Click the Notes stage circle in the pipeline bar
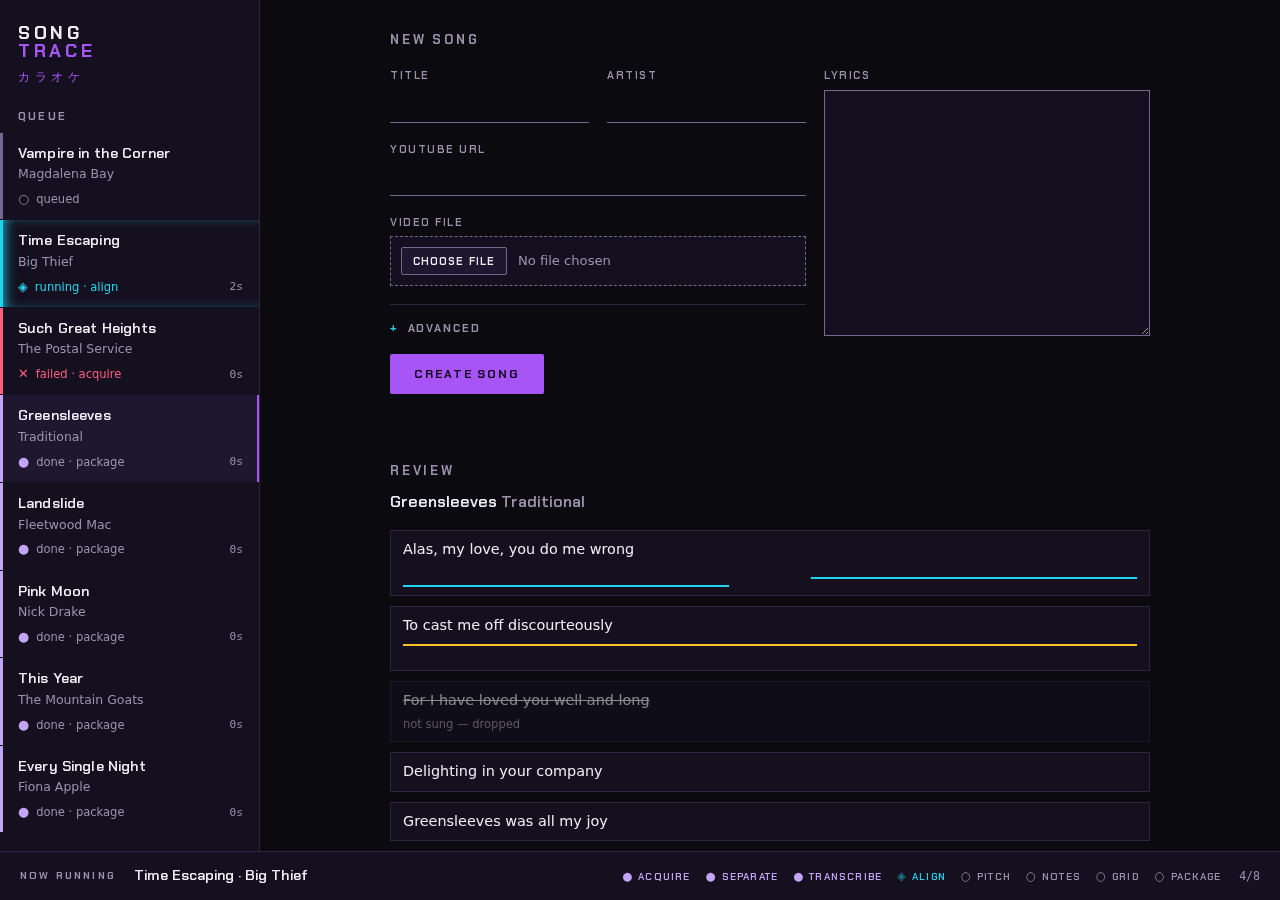The width and height of the screenshot is (1280, 900). pyautogui.click(x=1031, y=877)
